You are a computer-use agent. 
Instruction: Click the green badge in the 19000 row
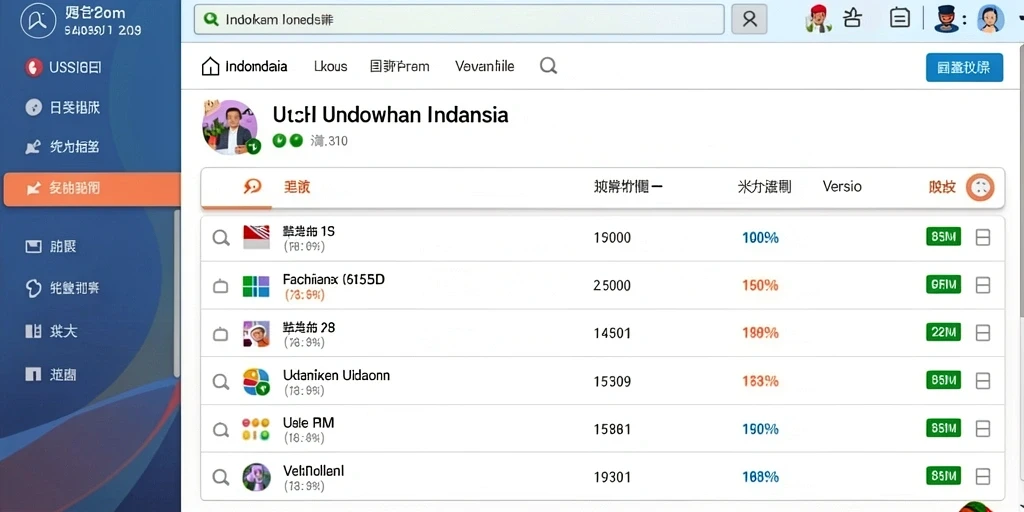[x=944, y=237]
